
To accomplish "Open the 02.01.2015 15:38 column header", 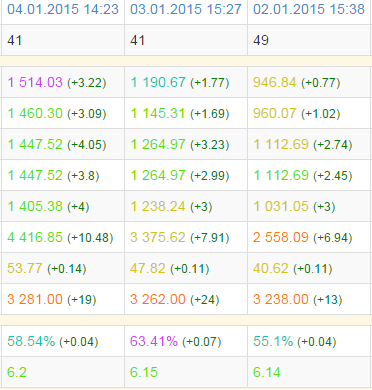I will 309,9.
